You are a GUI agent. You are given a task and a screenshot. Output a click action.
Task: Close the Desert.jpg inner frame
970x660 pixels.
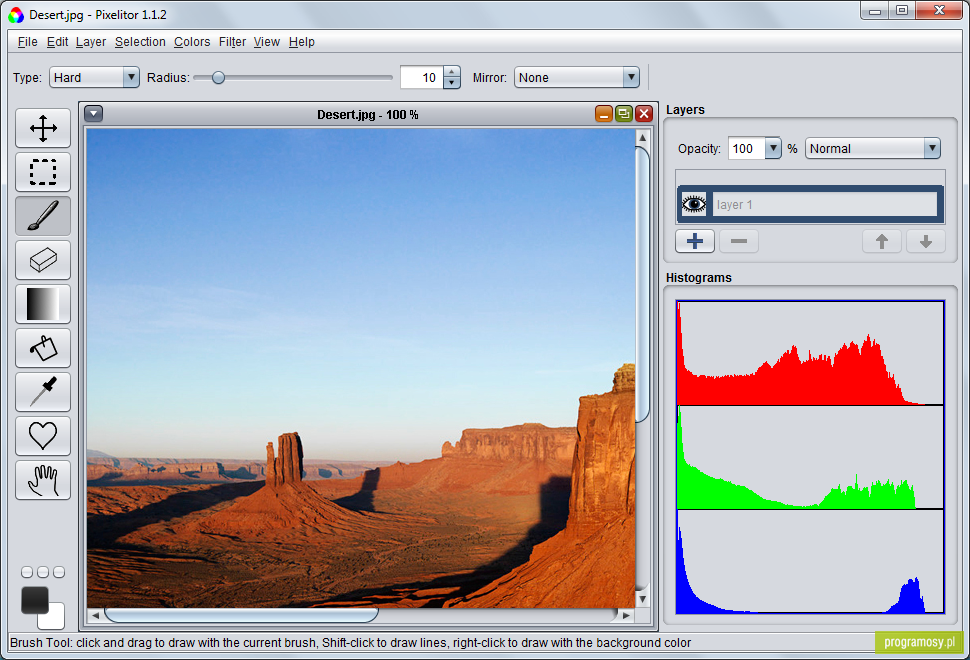pos(644,114)
